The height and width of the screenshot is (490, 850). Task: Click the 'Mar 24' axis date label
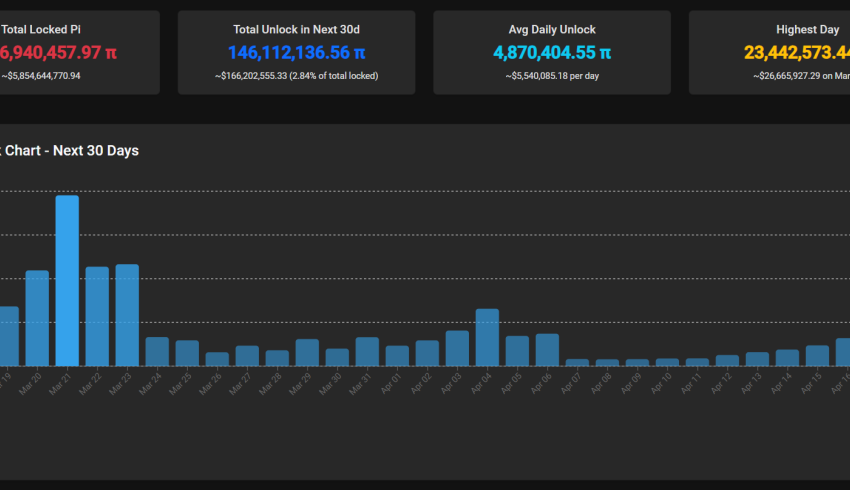[x=150, y=384]
